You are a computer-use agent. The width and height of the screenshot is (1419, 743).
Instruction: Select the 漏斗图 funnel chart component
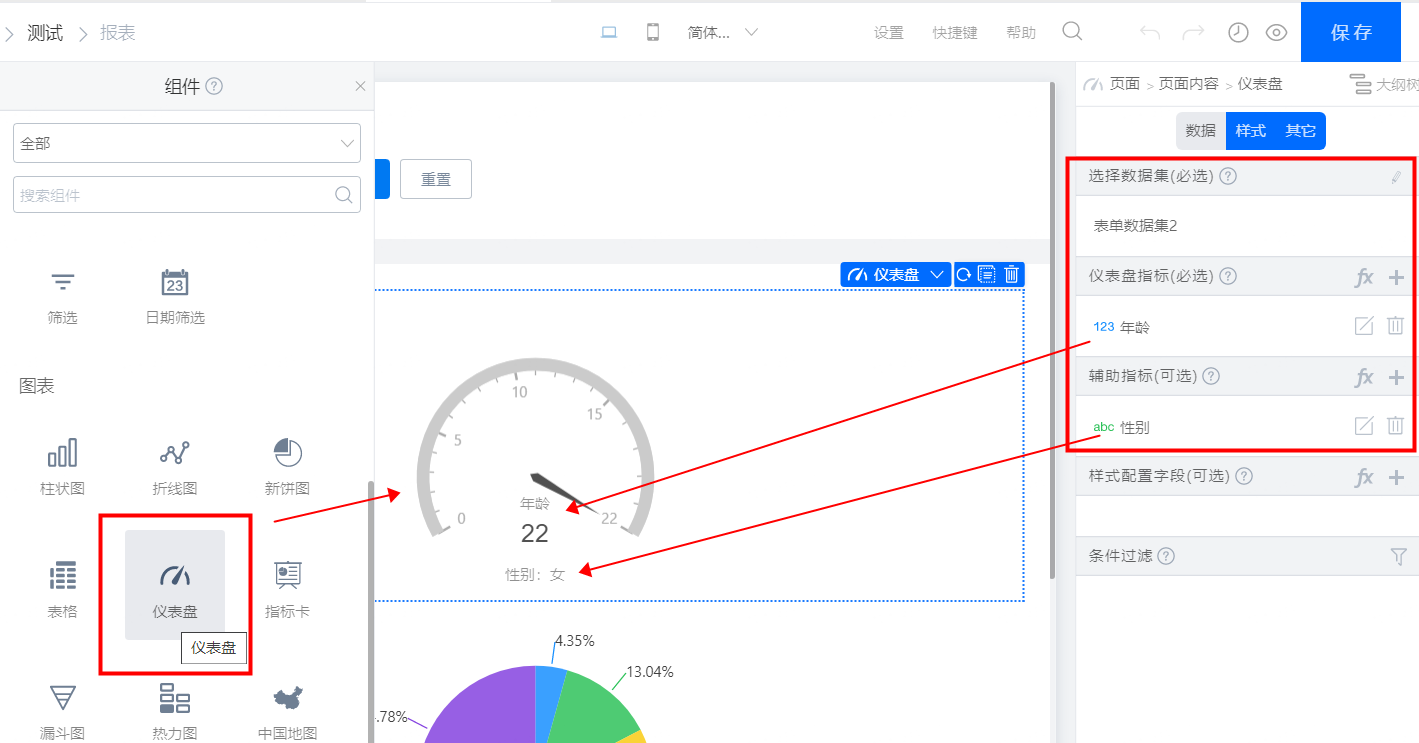pos(62,712)
